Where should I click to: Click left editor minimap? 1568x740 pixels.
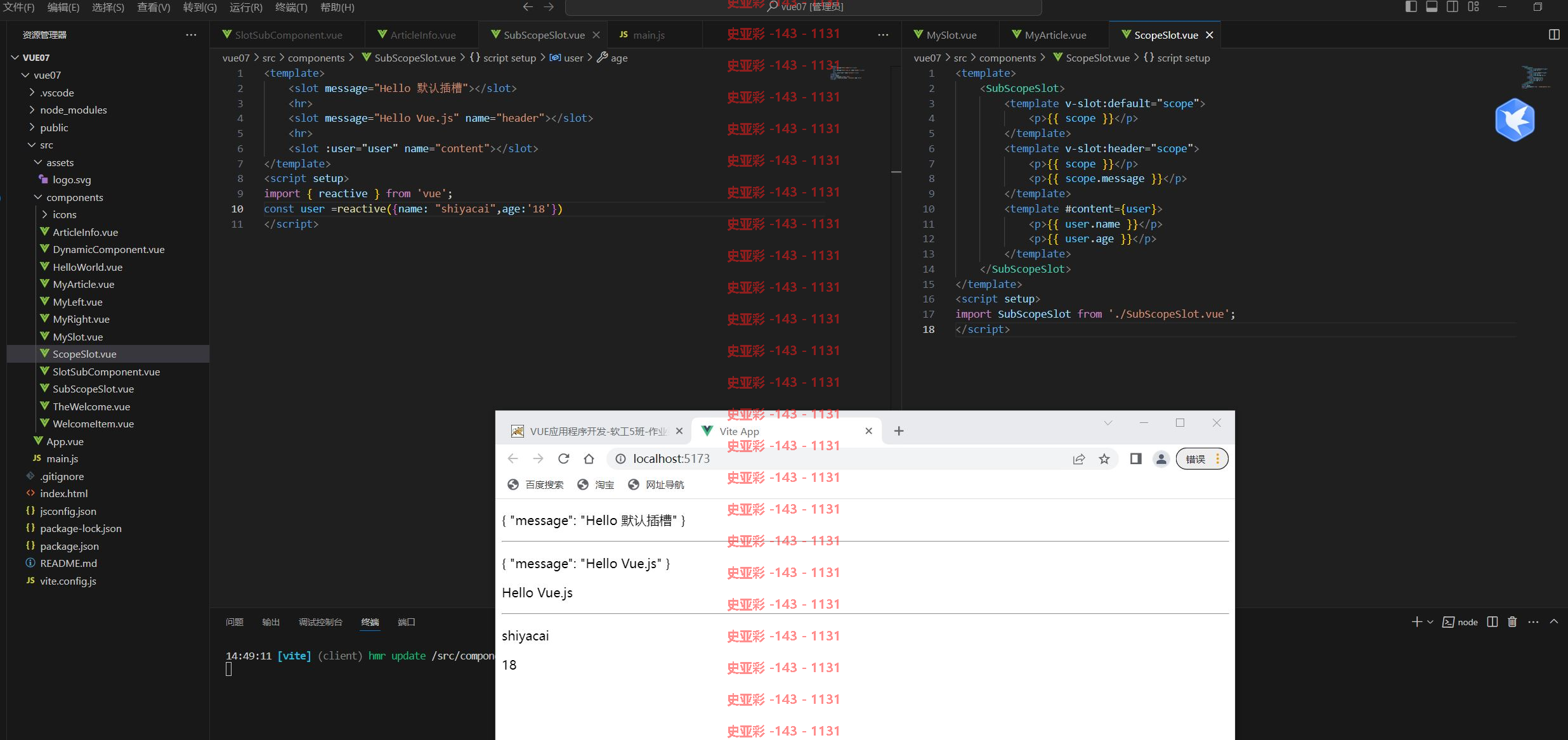847,73
